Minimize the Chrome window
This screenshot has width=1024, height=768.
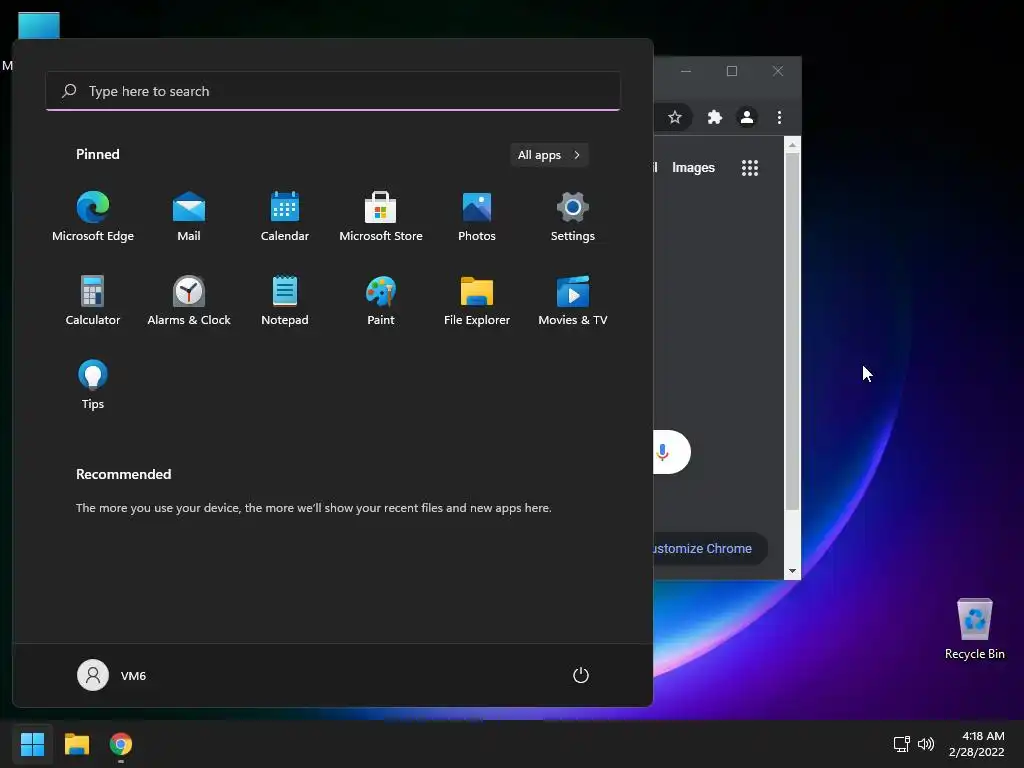point(686,71)
